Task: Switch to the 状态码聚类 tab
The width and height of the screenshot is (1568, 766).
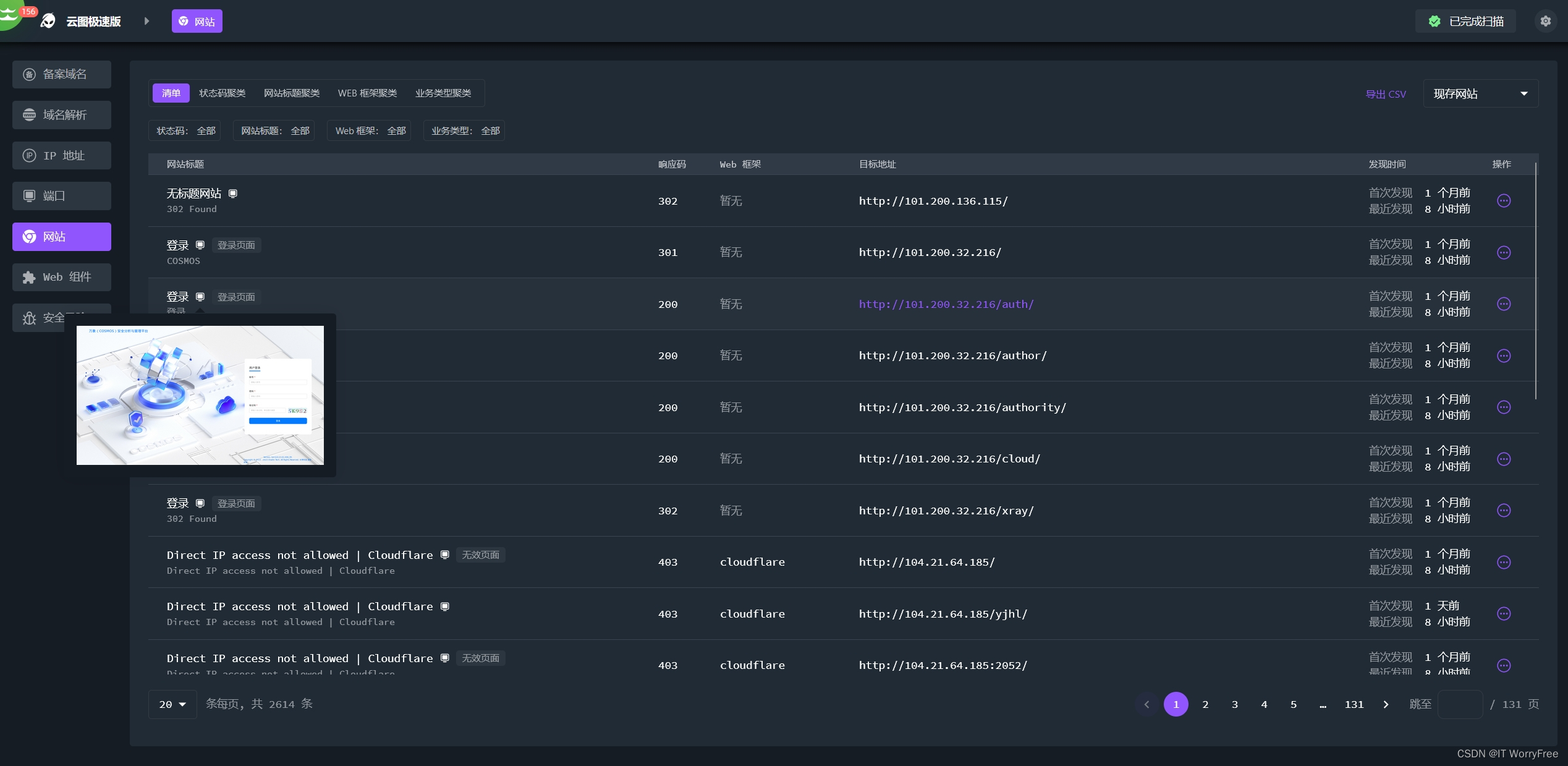Action: pyautogui.click(x=222, y=93)
